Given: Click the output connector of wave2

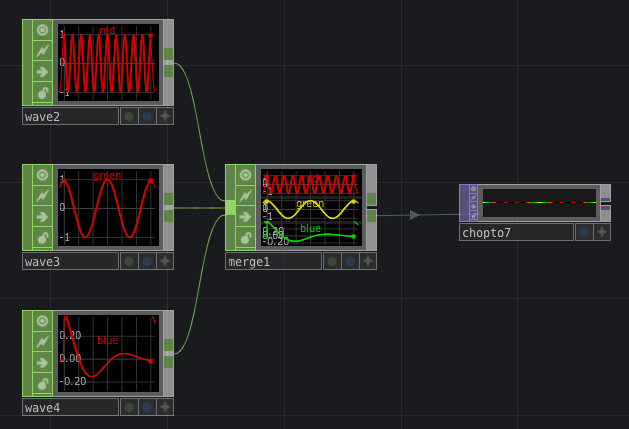Looking at the screenshot, I should [x=168, y=63].
